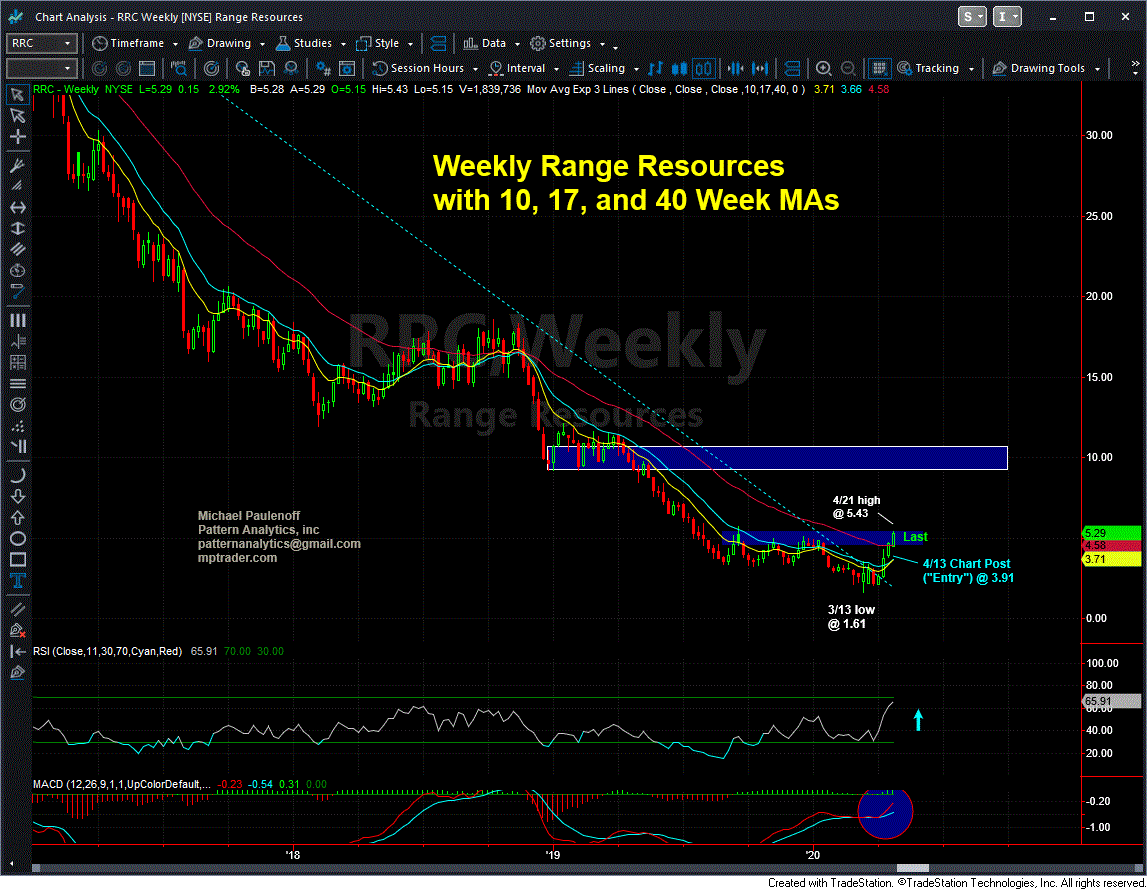Toggle the I mode button in title bar
1147x889 pixels.
1007,17
